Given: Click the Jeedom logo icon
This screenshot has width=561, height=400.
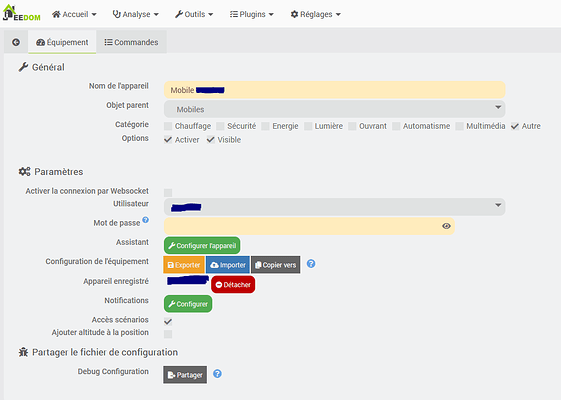Looking at the screenshot, I should point(21,13).
